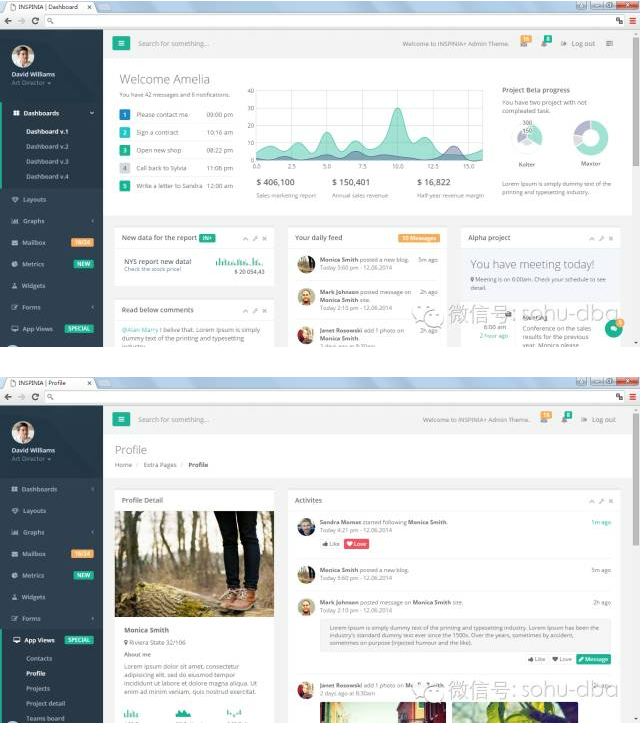Click red Love button under Sandra Momot activity

pyautogui.click(x=357, y=544)
